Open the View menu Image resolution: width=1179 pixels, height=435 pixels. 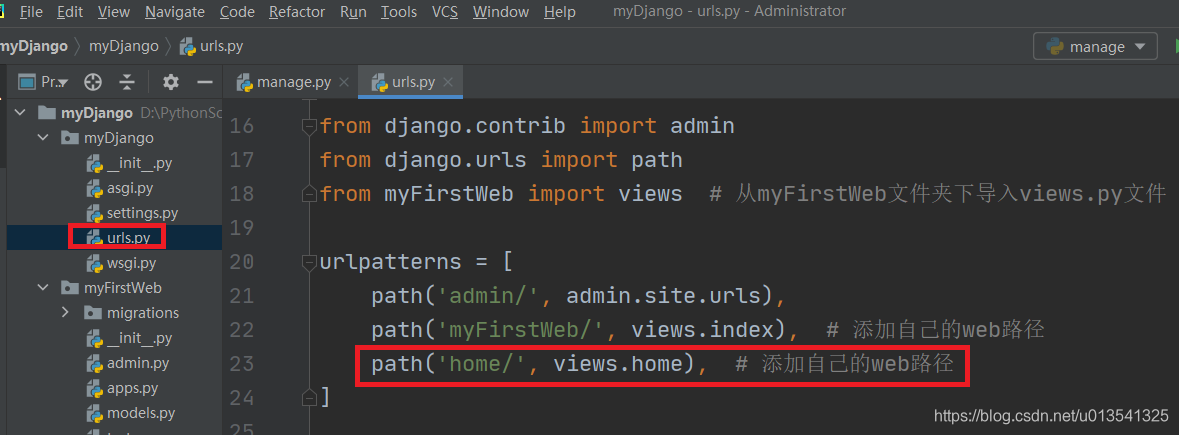click(114, 12)
